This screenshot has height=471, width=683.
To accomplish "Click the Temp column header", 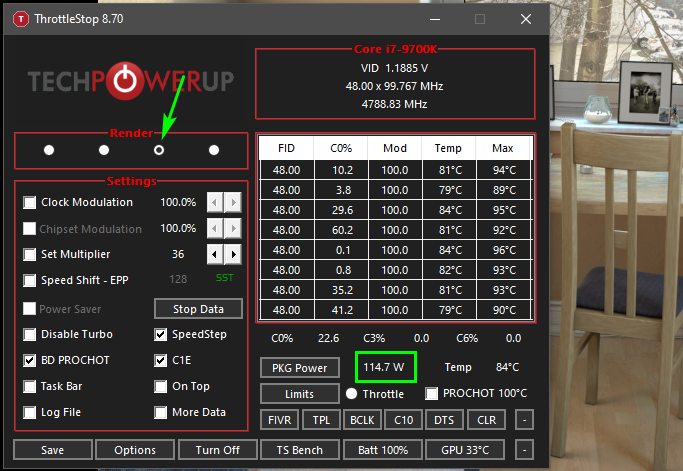I will [x=449, y=148].
